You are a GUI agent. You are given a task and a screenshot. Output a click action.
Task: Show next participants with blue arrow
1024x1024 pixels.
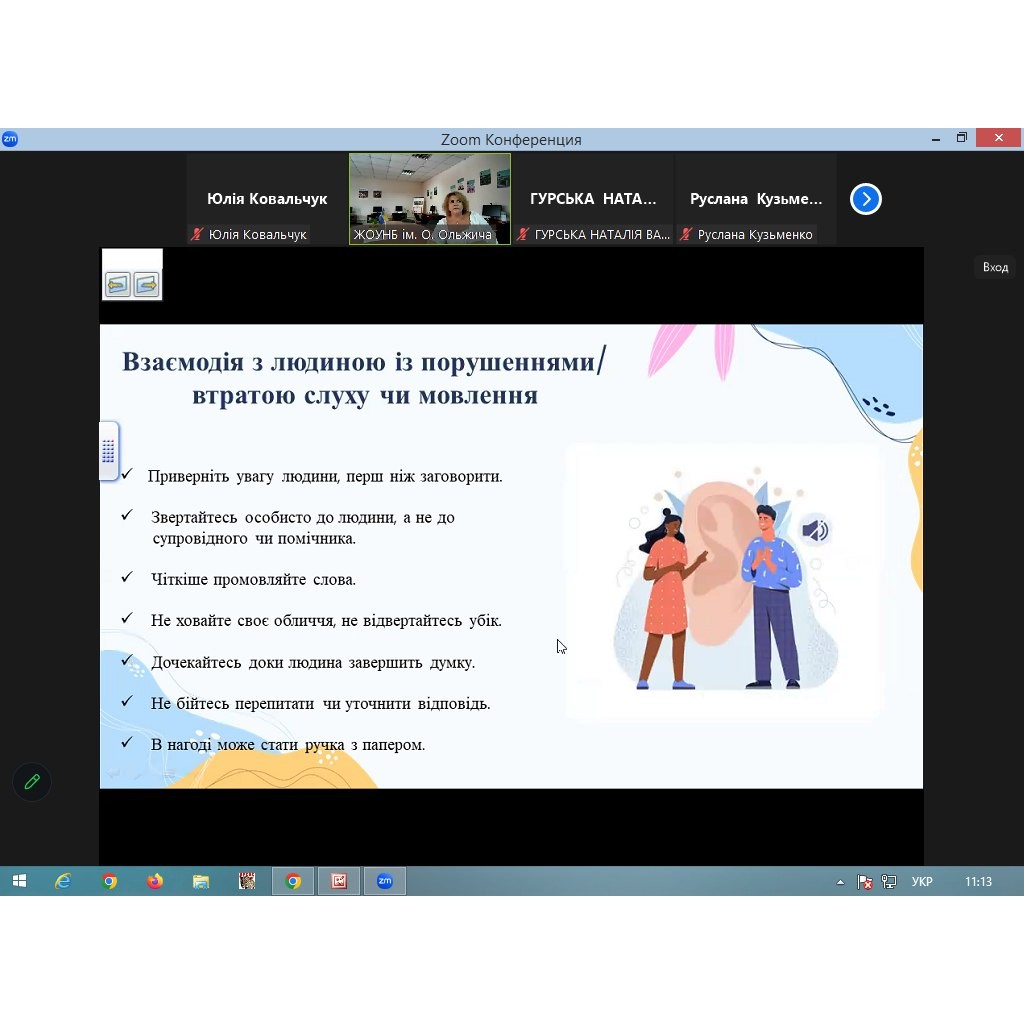(x=865, y=199)
